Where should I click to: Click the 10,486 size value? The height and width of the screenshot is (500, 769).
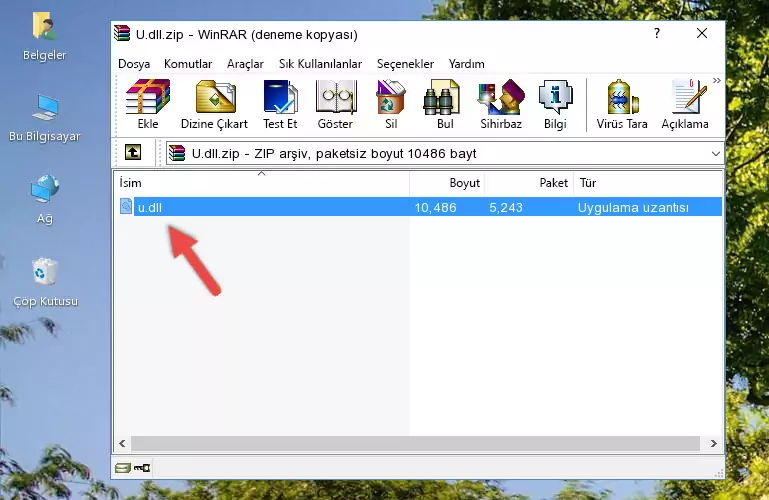436,207
